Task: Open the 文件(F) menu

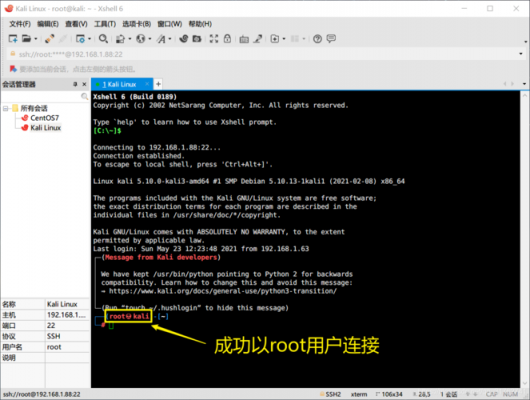Action: point(20,24)
